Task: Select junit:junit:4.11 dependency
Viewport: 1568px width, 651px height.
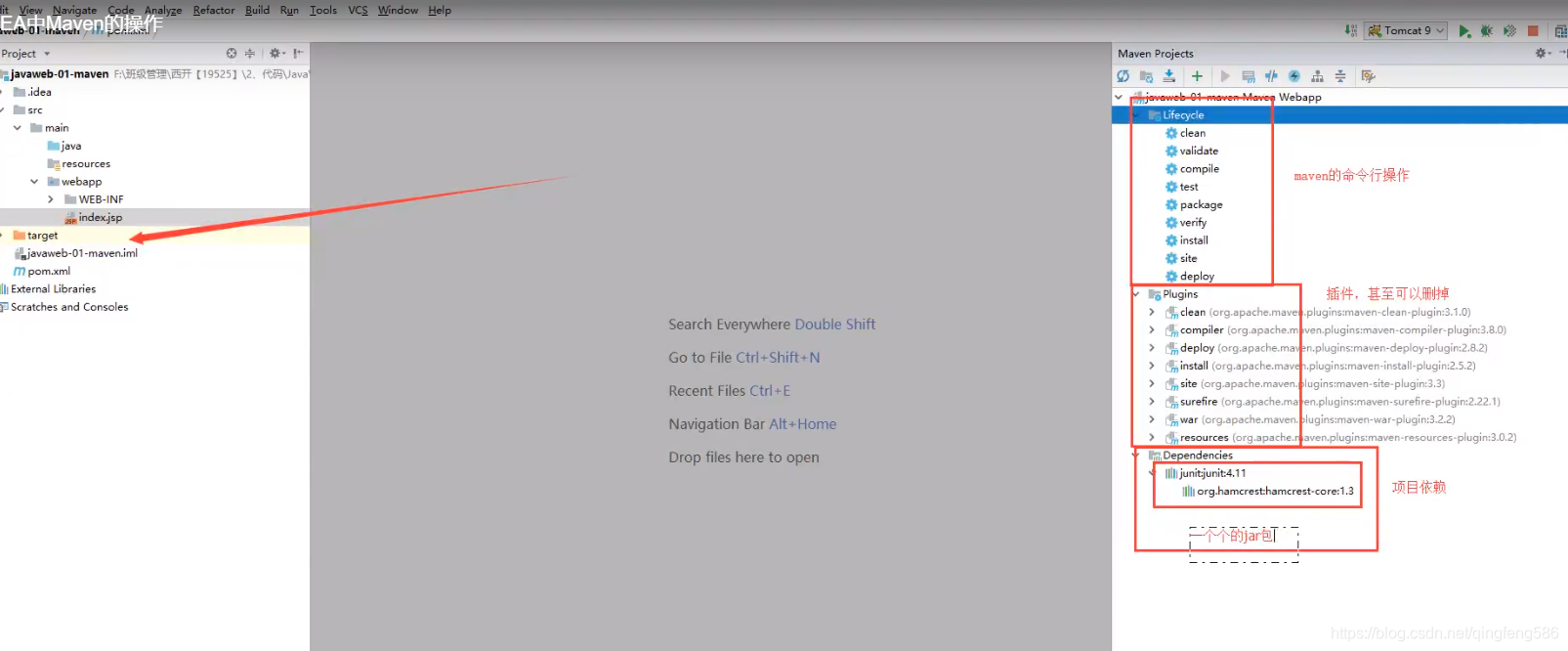Action: click(x=1206, y=473)
